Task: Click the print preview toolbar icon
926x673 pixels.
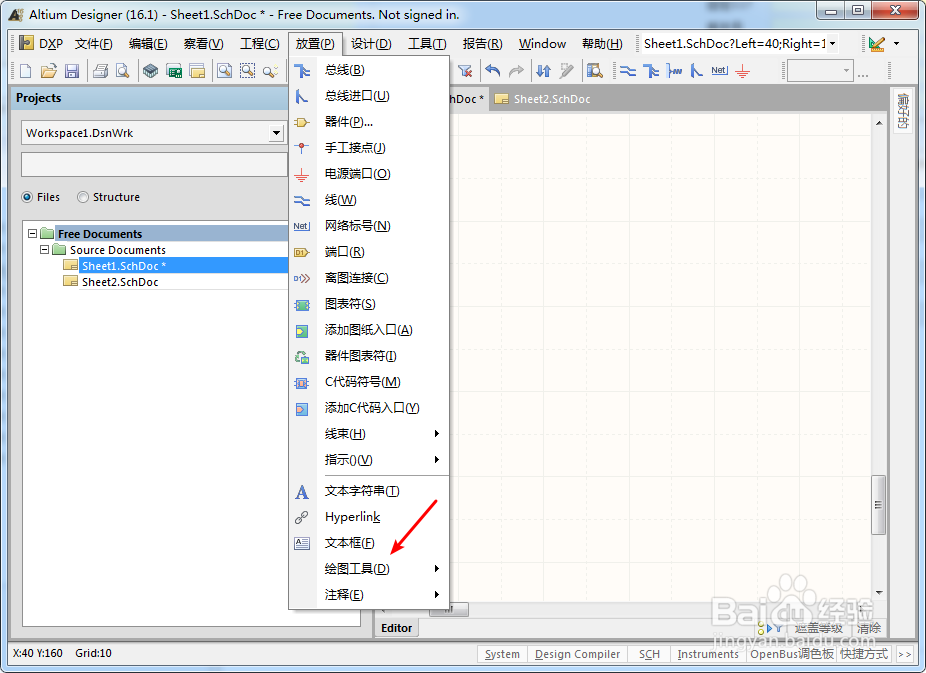Action: tap(122, 71)
